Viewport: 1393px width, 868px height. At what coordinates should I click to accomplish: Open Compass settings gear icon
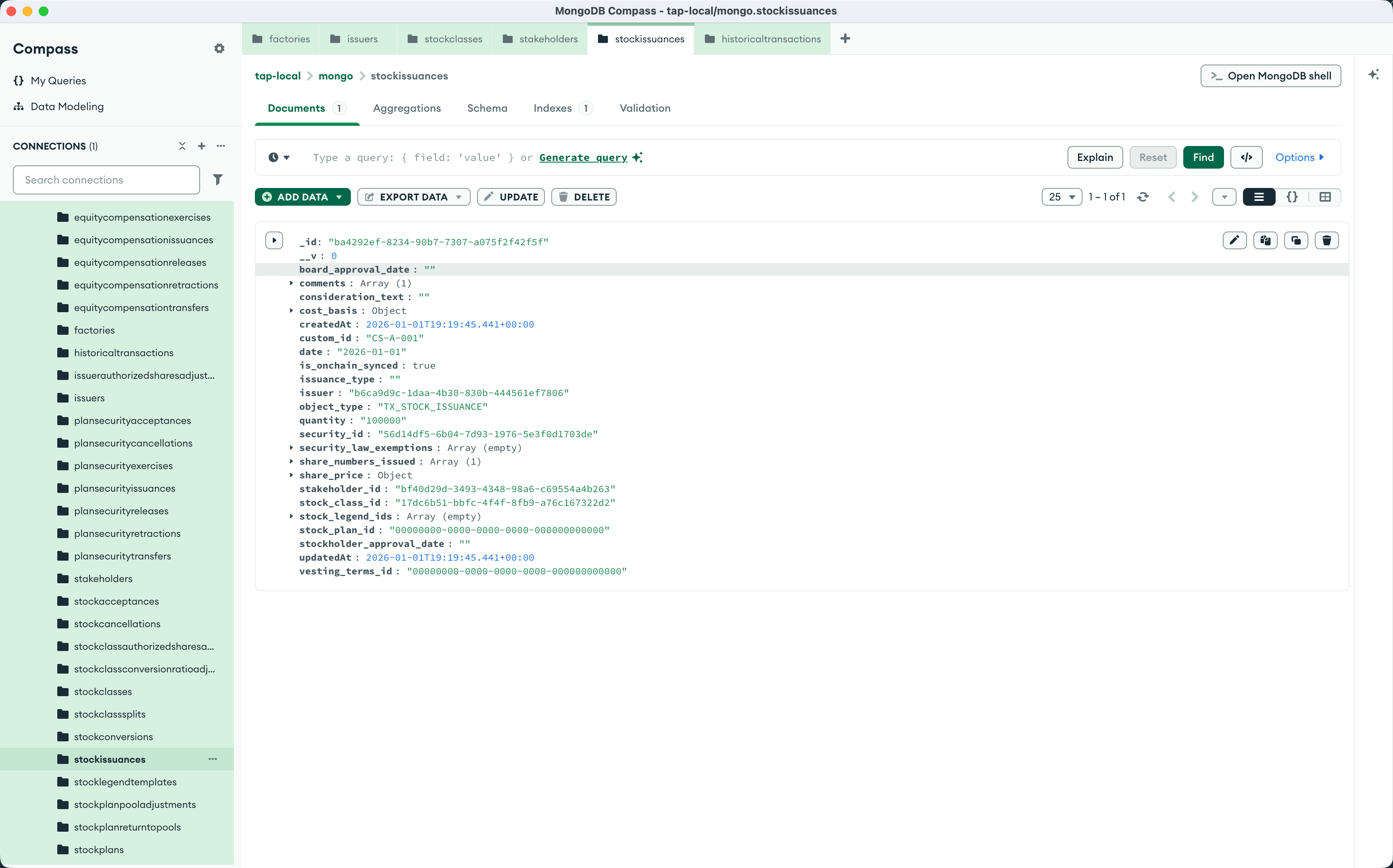(x=219, y=49)
